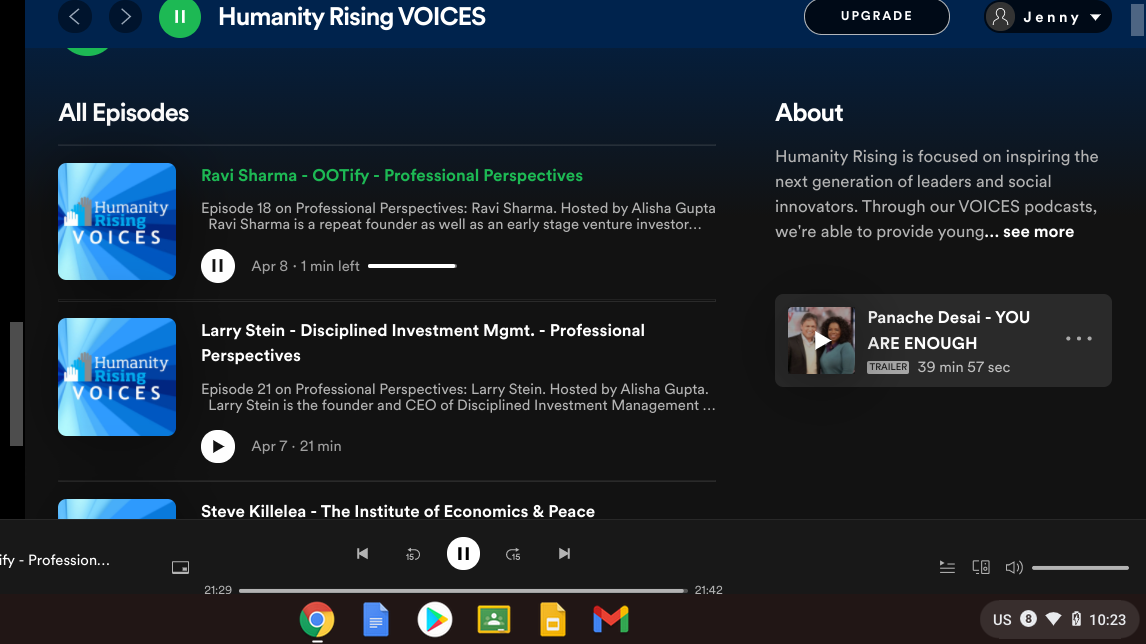Viewport: 1146px width, 644px height.
Task: Open Google Classroom from the shelf
Action: click(494, 620)
